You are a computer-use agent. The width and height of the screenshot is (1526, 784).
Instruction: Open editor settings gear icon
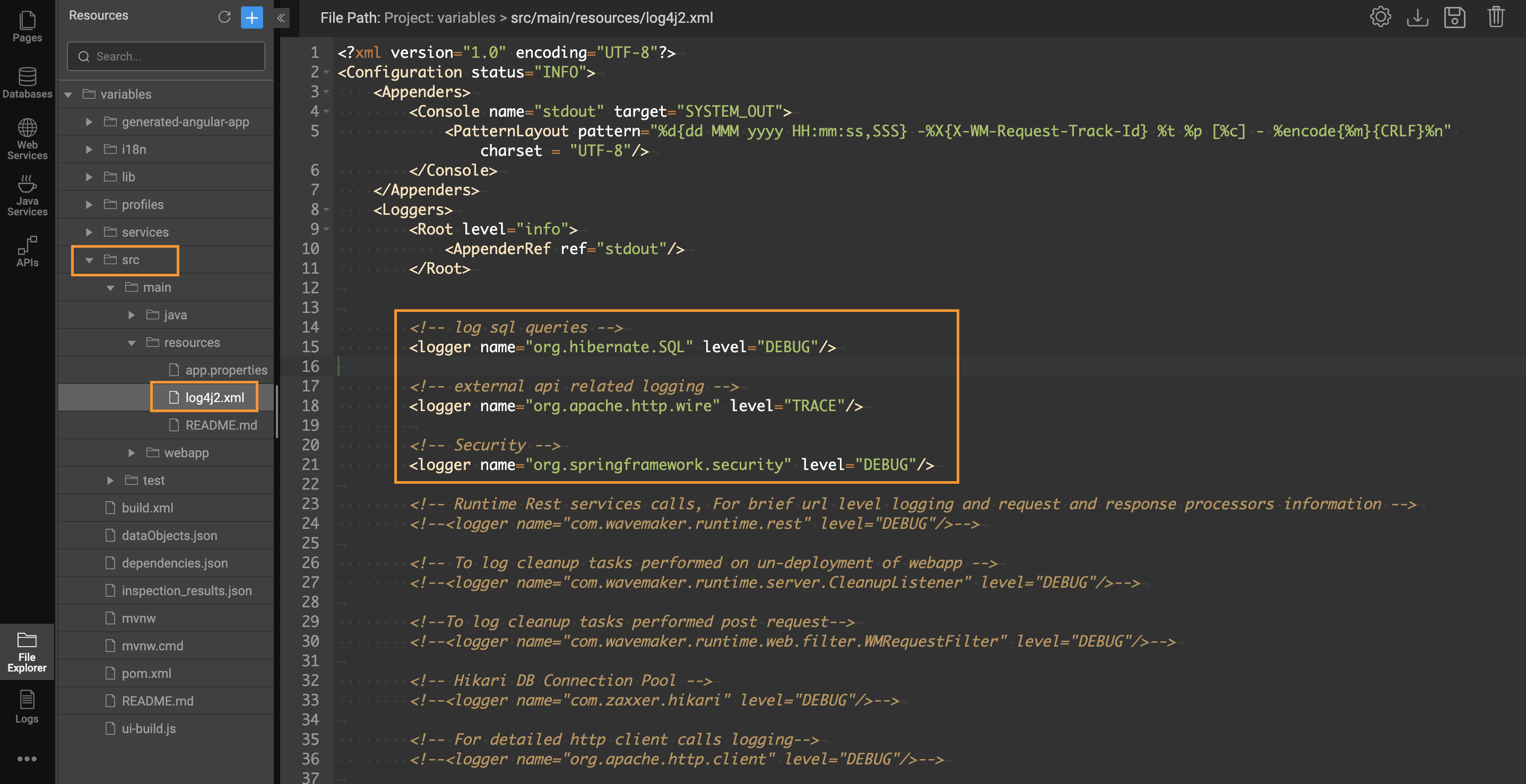click(x=1380, y=17)
